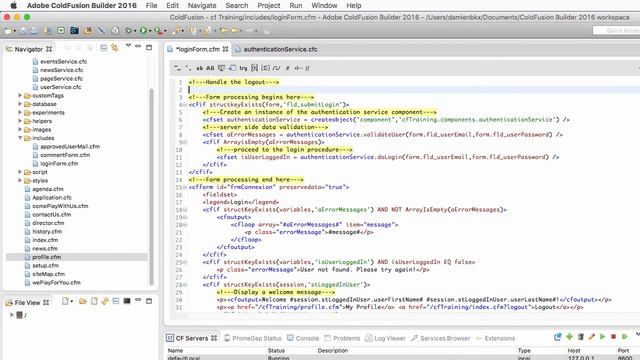Expand the styles folder
The width and height of the screenshot is (640, 360).
[x=20, y=180]
